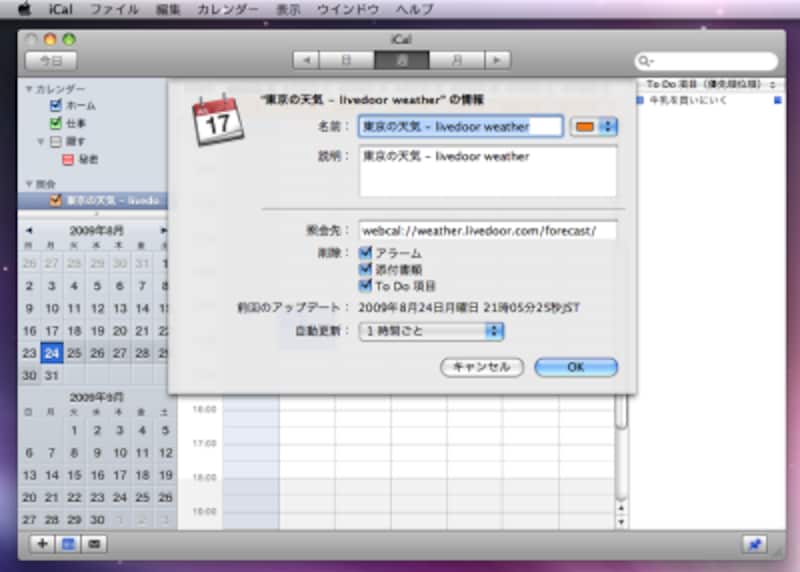This screenshot has height=572, width=800.
Task: Click the plus button to add a calendar
Action: tap(43, 544)
